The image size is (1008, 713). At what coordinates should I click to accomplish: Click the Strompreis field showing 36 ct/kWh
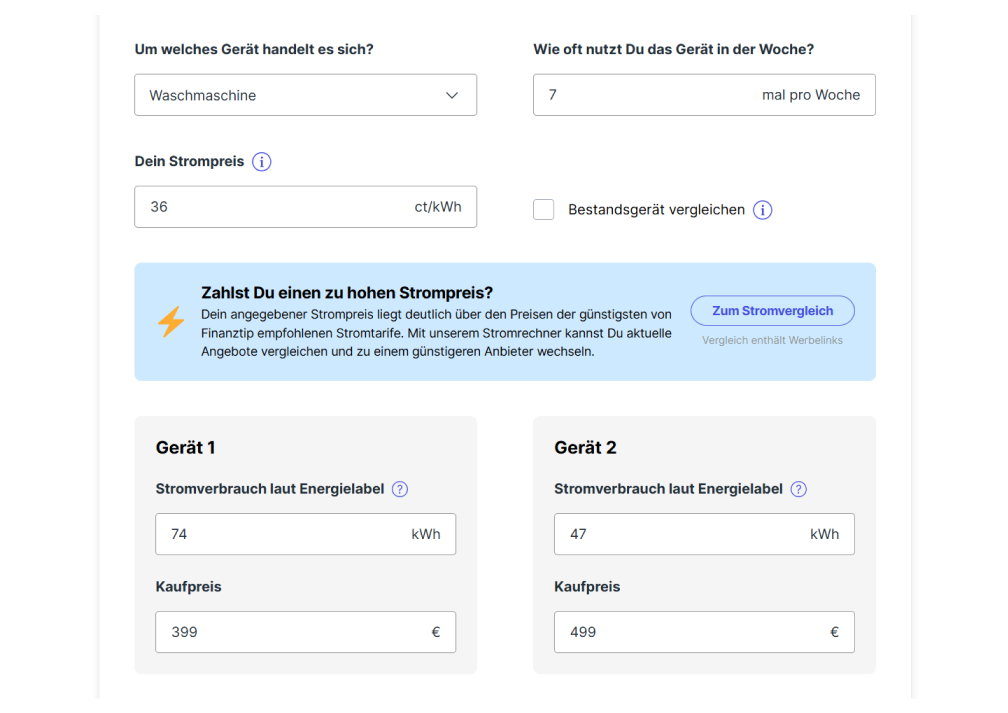(305, 207)
